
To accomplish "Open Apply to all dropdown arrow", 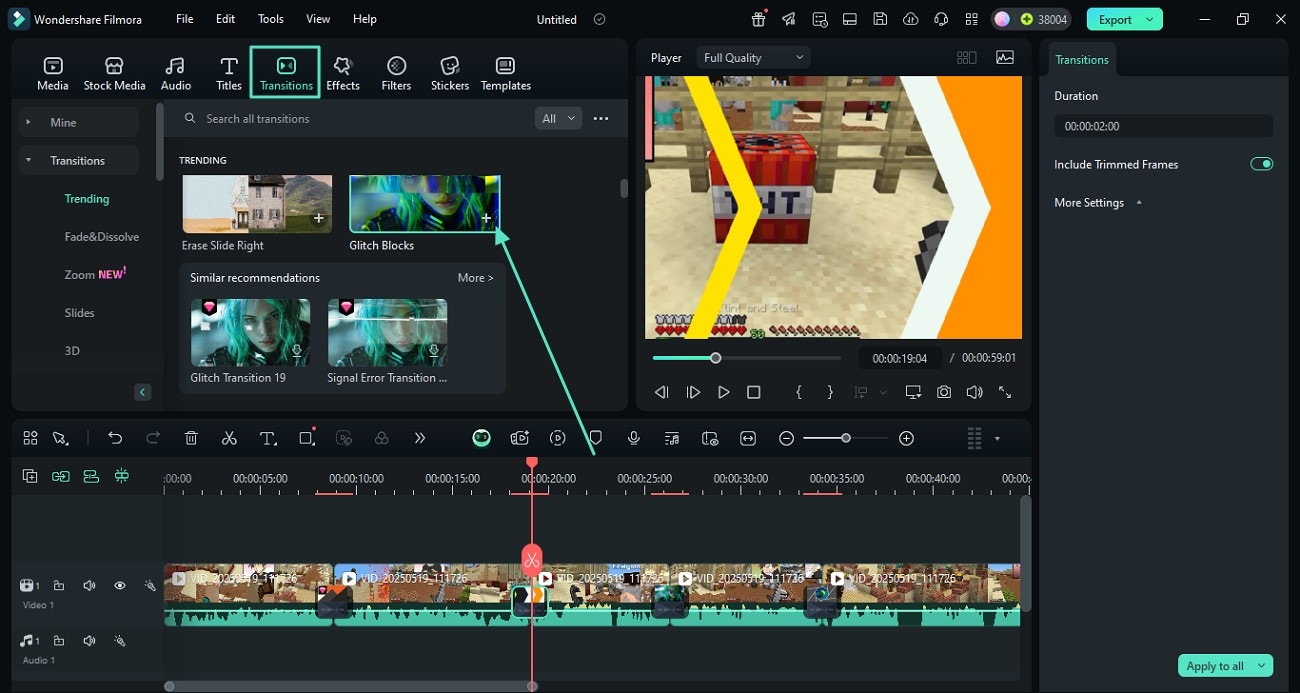I will click(1262, 666).
